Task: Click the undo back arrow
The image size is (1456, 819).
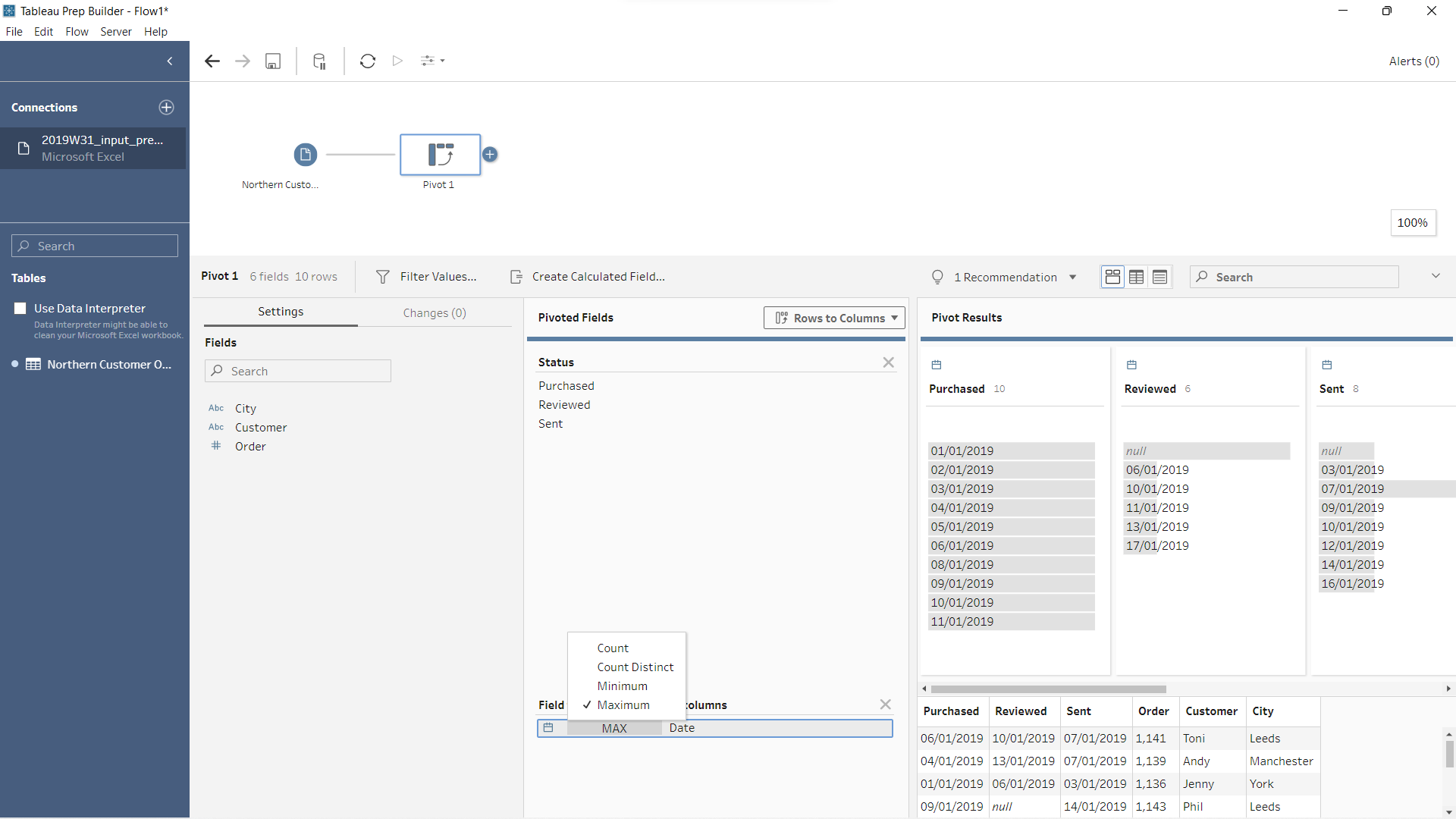Action: coord(212,61)
